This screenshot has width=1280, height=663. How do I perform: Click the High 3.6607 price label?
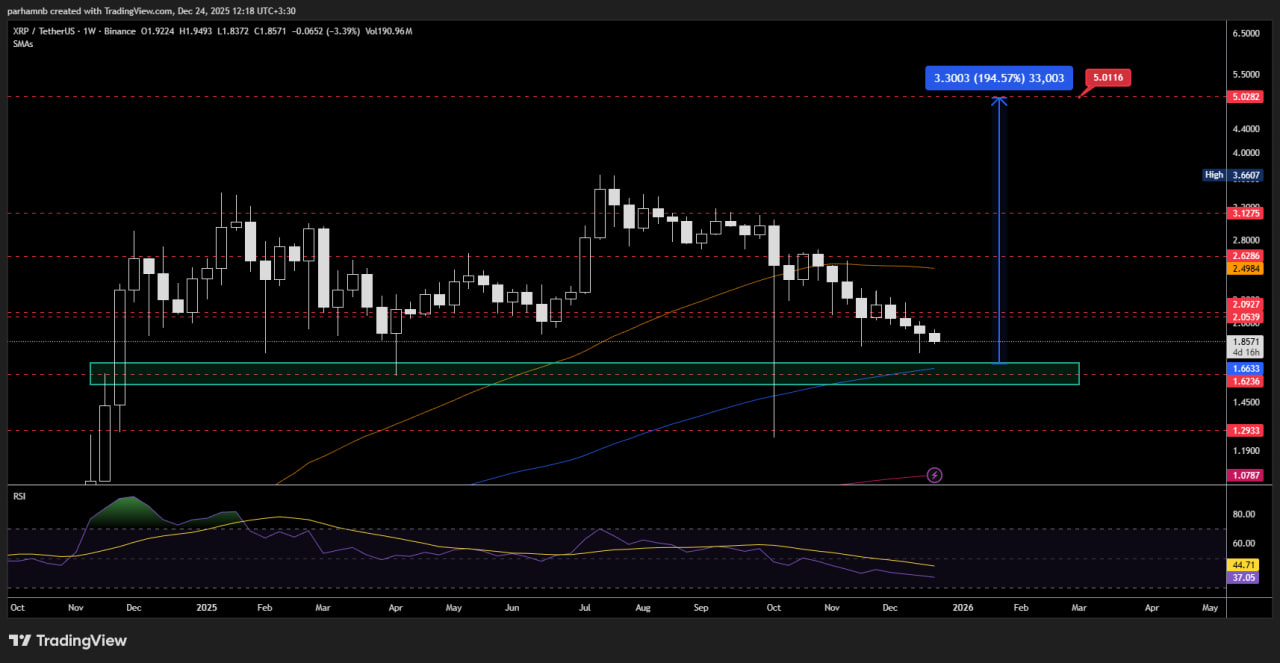1233,175
